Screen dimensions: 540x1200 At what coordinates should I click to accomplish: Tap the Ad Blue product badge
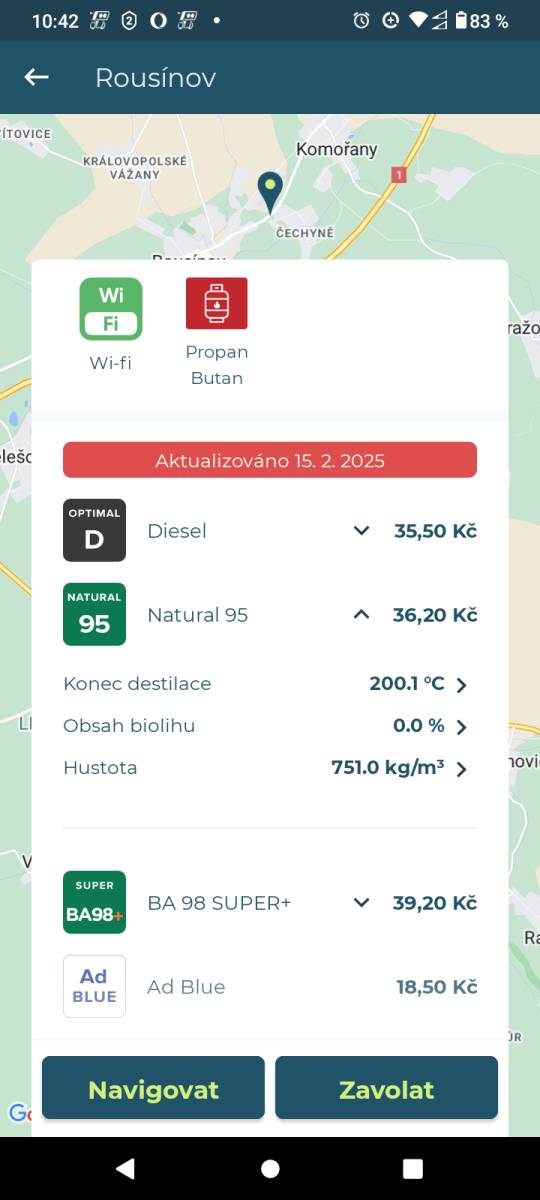[x=94, y=986]
